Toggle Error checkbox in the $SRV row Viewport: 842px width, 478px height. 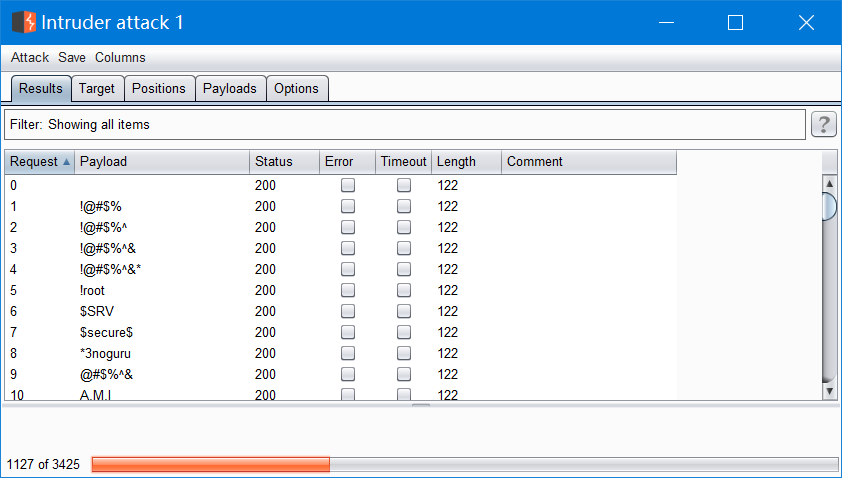(x=348, y=311)
